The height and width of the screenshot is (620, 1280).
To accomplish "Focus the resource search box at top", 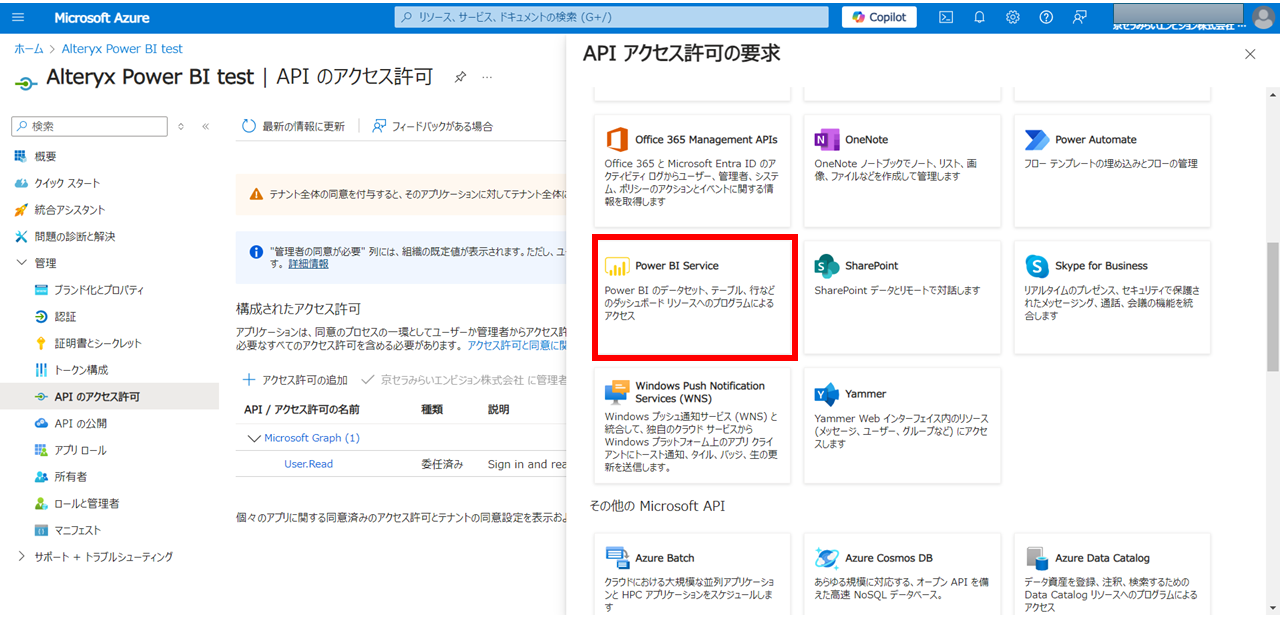I will tap(612, 17).
